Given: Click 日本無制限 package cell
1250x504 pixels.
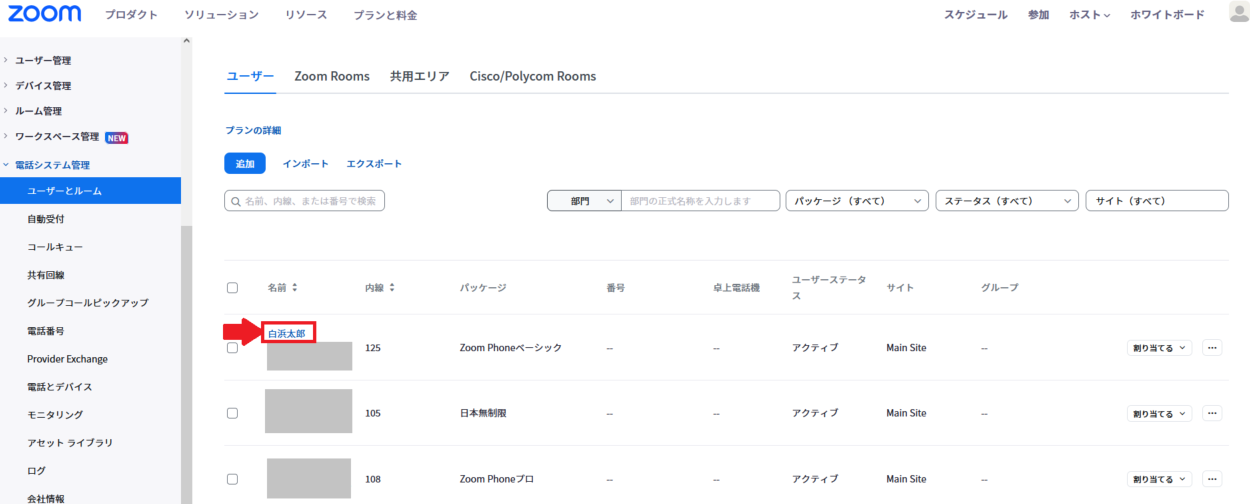Looking at the screenshot, I should pos(483,413).
